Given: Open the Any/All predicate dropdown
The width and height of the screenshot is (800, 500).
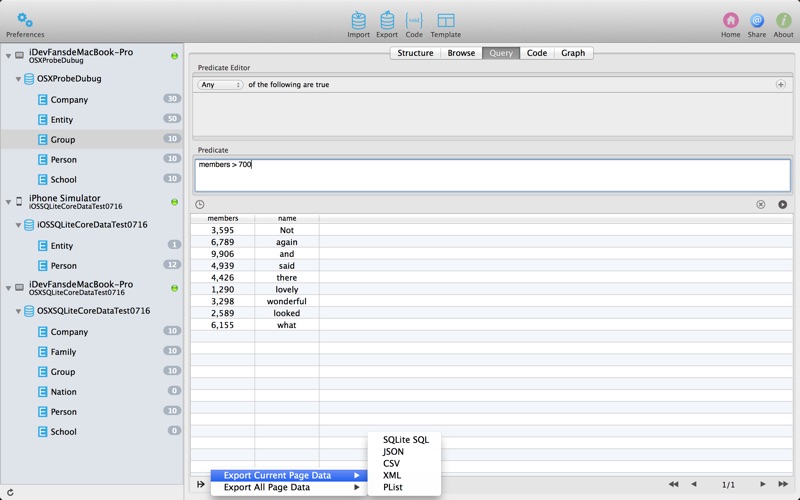Looking at the screenshot, I should [220, 85].
